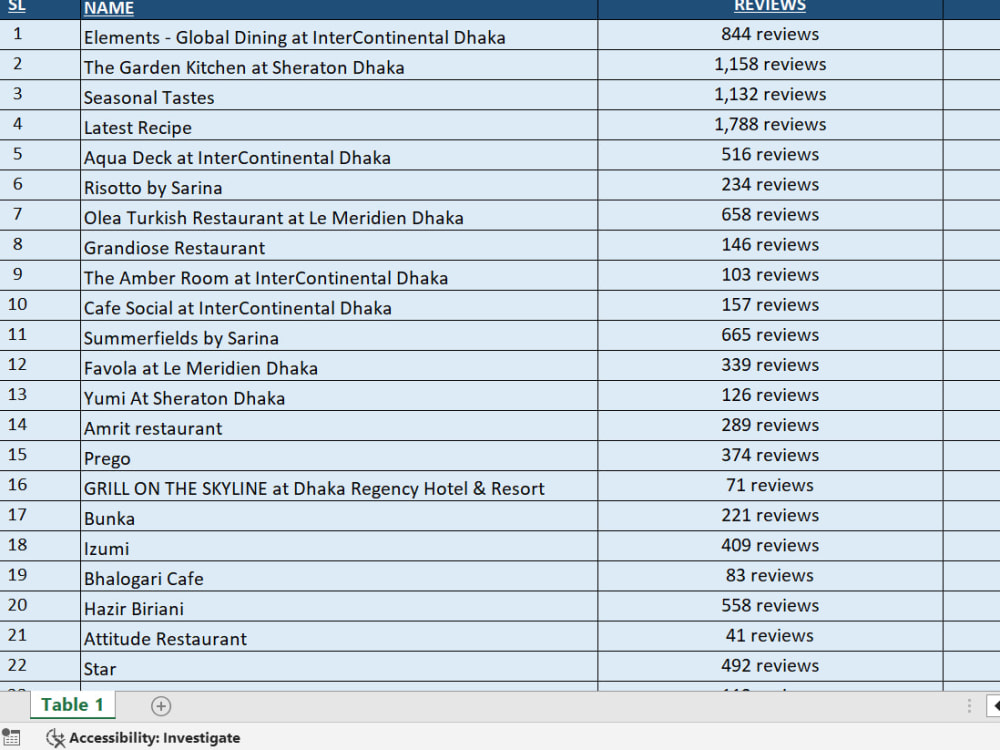Click the 234 reviews cell
1000x750 pixels.
click(770, 185)
